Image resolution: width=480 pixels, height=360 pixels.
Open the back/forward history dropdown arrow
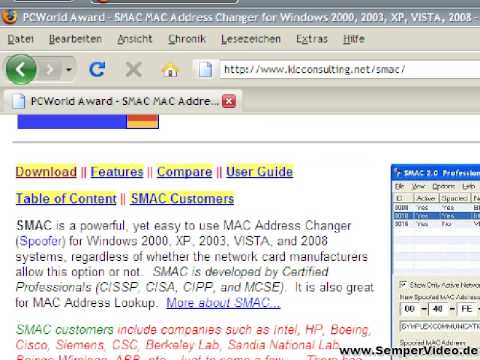[69, 70]
